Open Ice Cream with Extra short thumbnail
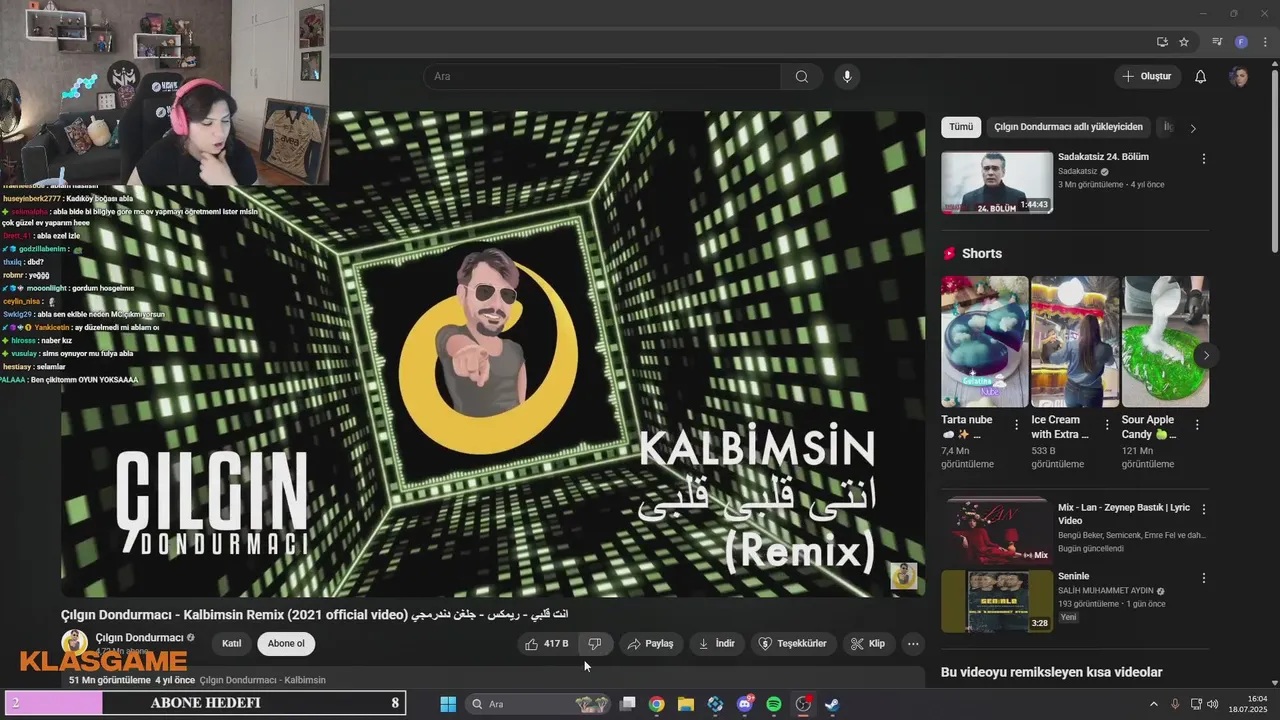 point(1075,341)
